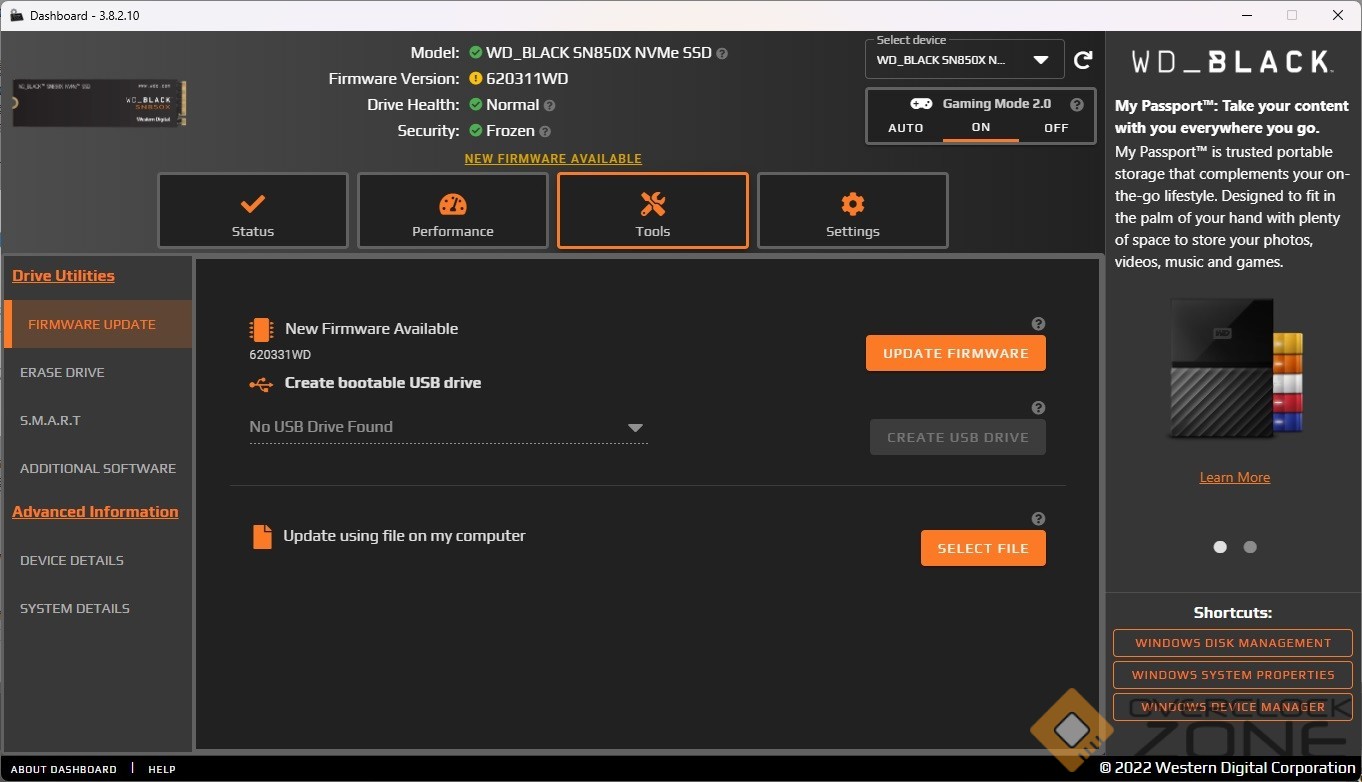Click the Dashboard app icon in title bar
Screen dimensions: 1362x782
16,15
